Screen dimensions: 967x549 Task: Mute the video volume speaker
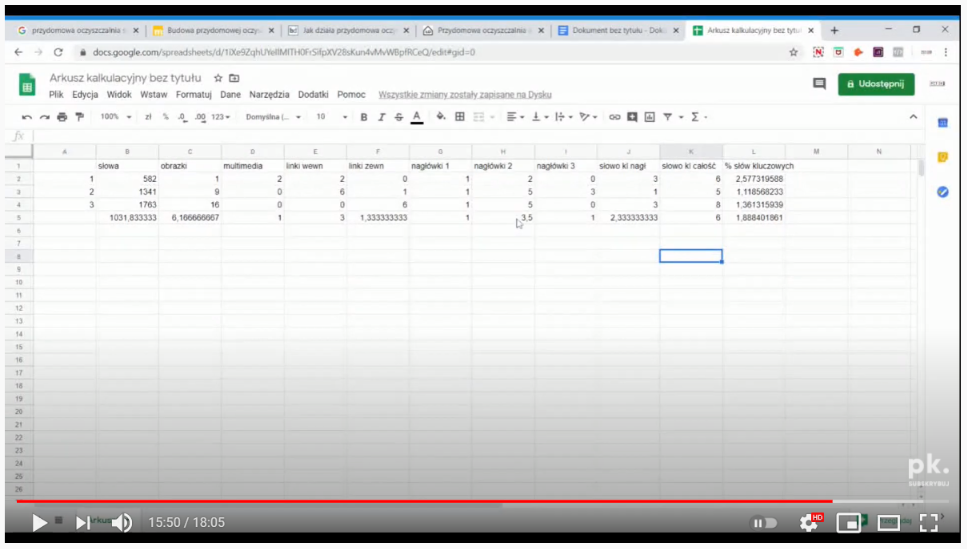pos(122,522)
